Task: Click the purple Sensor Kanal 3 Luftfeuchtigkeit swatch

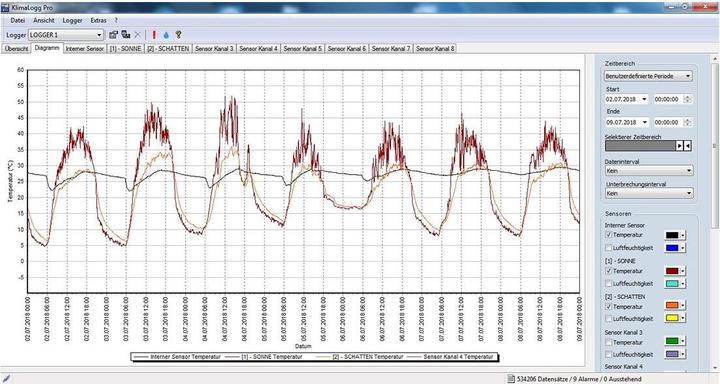Action: click(x=672, y=354)
